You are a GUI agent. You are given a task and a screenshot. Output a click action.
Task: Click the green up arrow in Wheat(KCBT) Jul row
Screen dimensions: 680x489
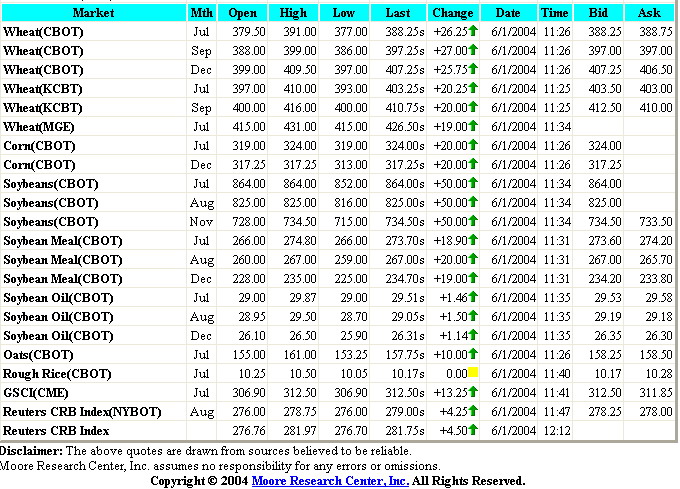tap(473, 88)
